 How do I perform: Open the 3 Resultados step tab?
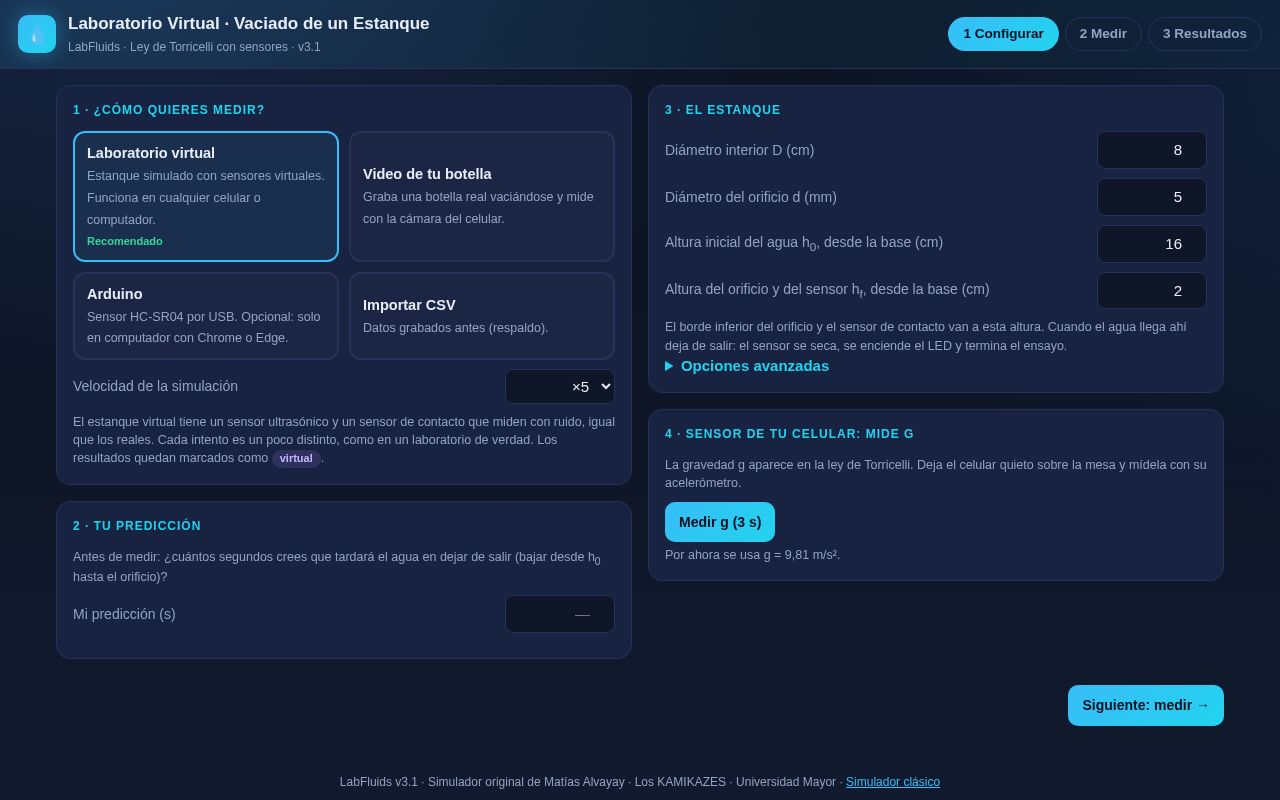[x=1205, y=34]
